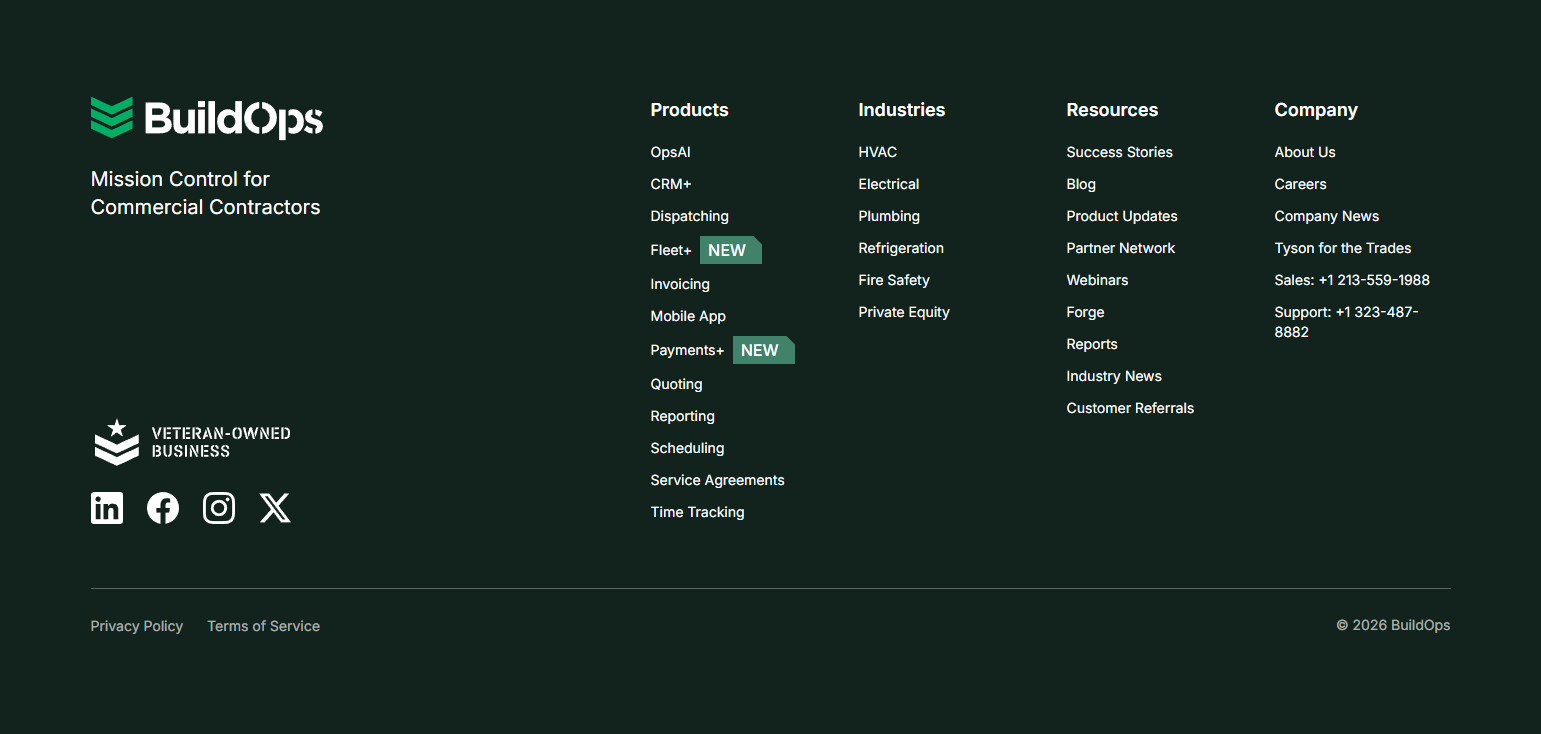The height and width of the screenshot is (734, 1541).
Task: Click the Dispatching link
Action: [x=689, y=215]
